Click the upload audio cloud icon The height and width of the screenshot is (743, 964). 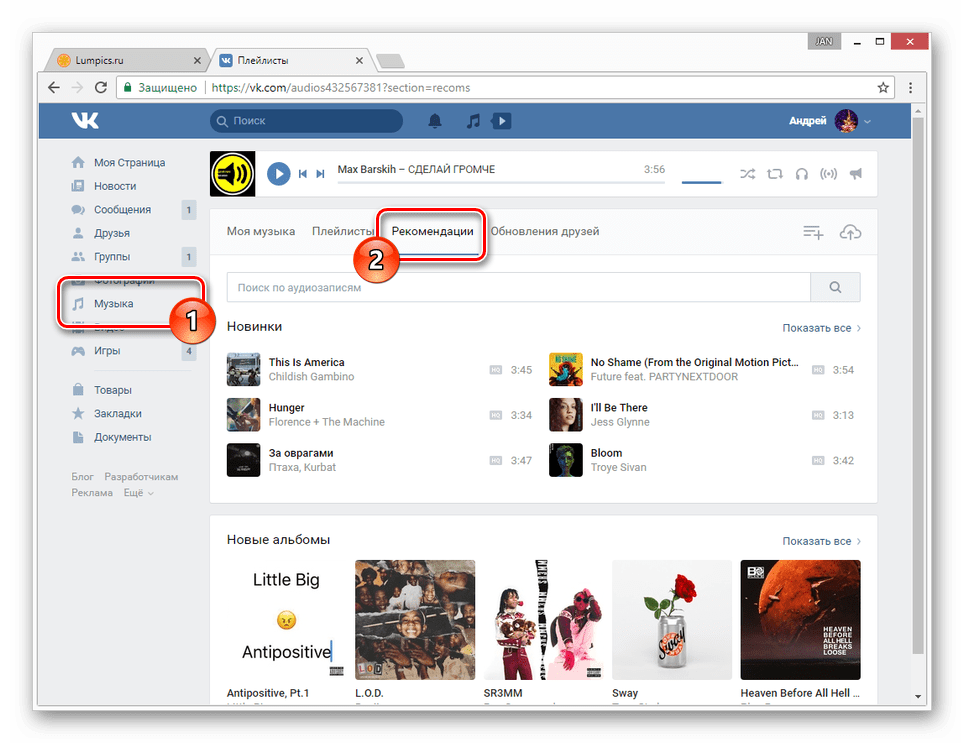tap(850, 232)
